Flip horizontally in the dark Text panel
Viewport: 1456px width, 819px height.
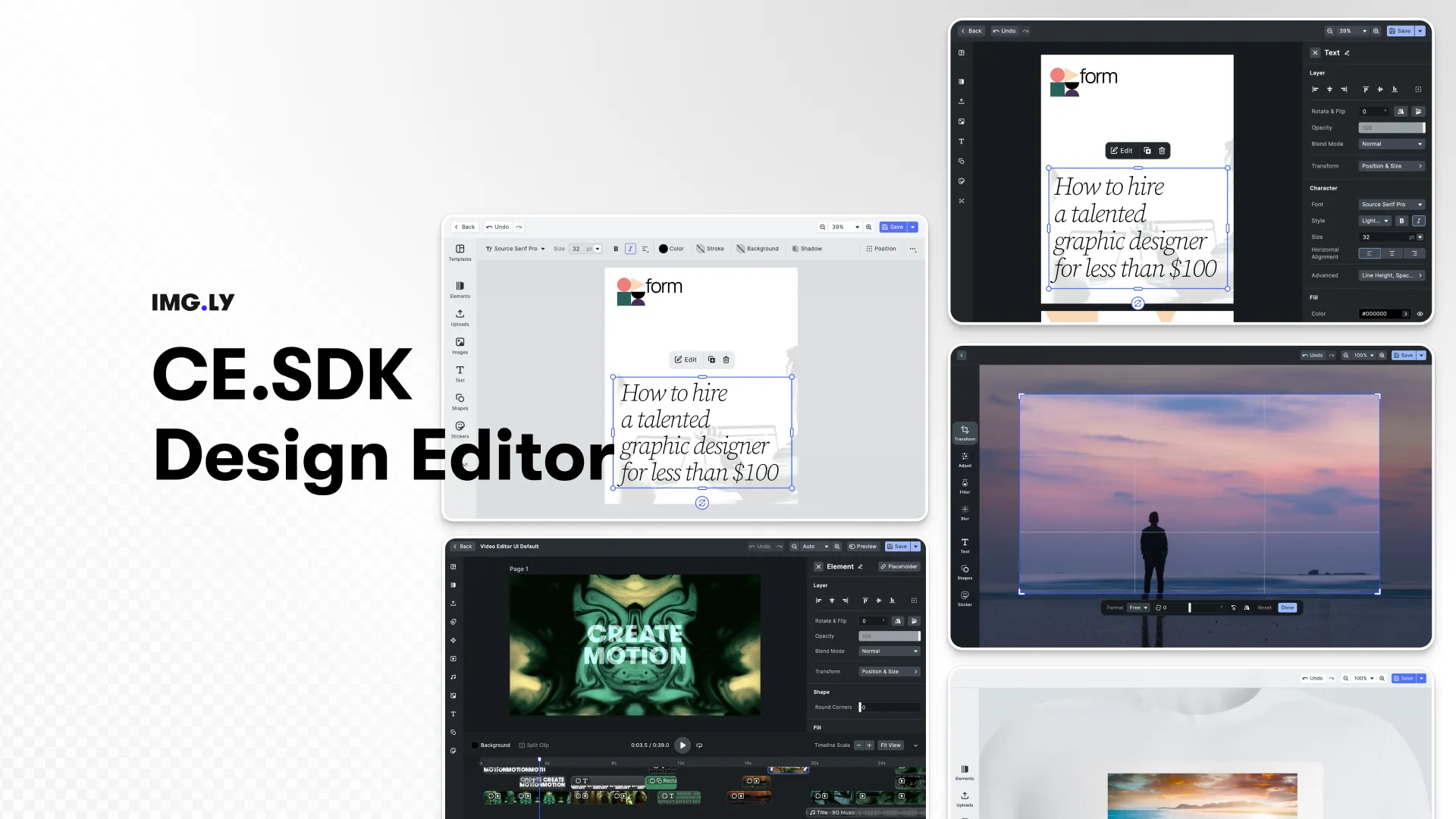pyautogui.click(x=1401, y=111)
